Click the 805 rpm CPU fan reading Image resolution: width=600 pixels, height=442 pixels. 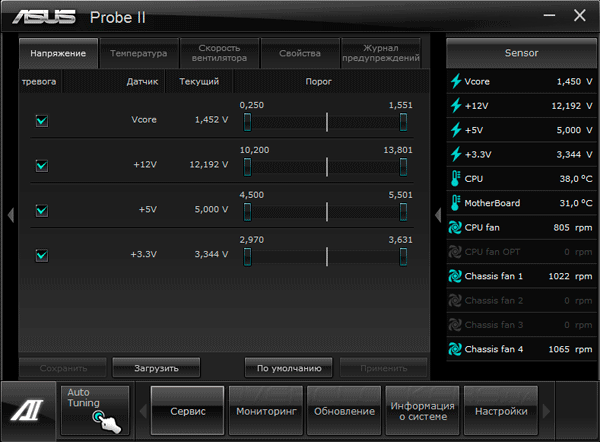click(x=572, y=228)
